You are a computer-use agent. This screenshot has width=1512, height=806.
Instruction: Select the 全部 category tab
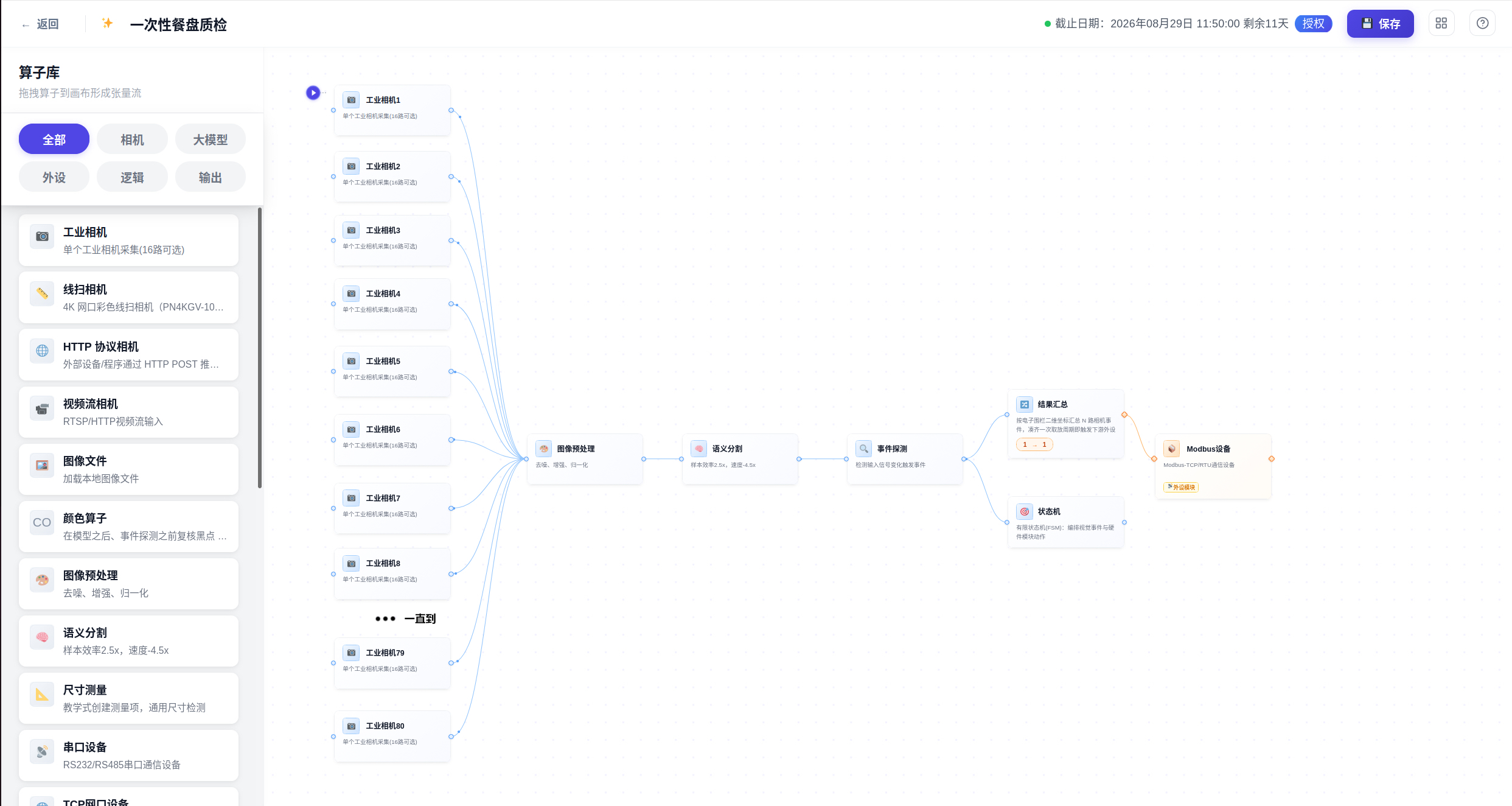(54, 139)
